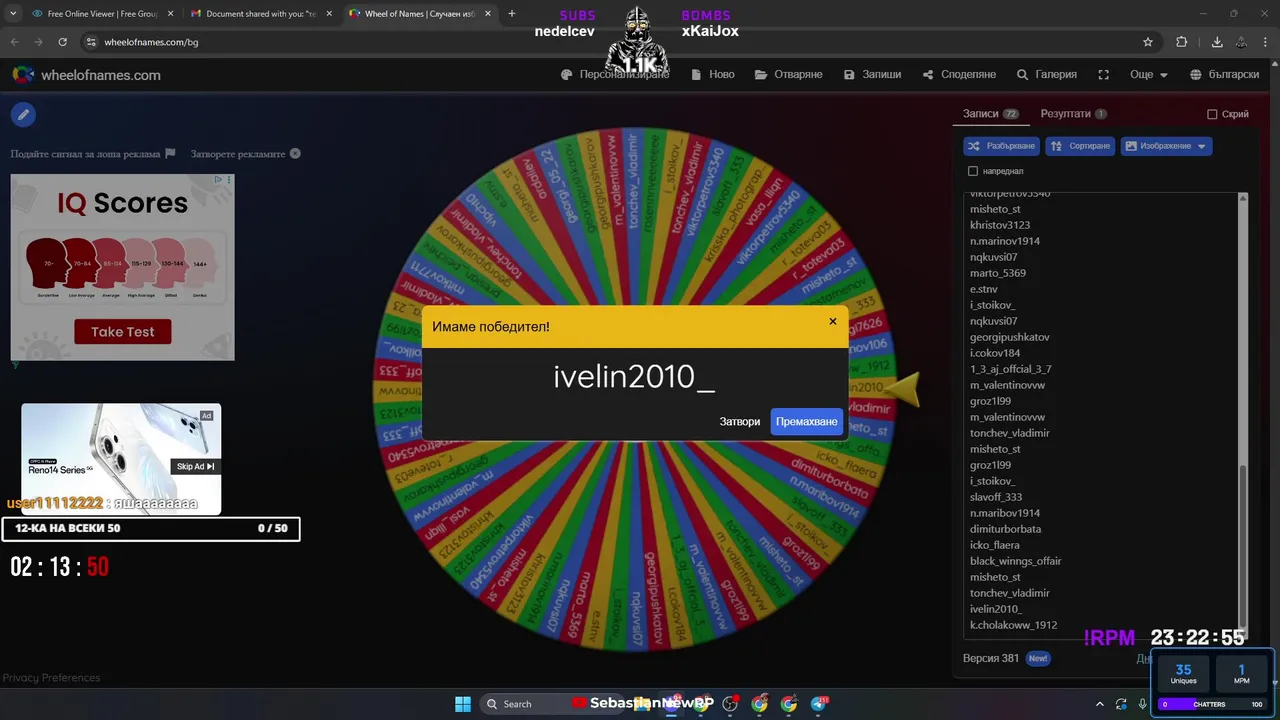This screenshot has width=1280, height=720.
Task: Click entry black_winngs_offair in list
Action: [x=1015, y=561]
